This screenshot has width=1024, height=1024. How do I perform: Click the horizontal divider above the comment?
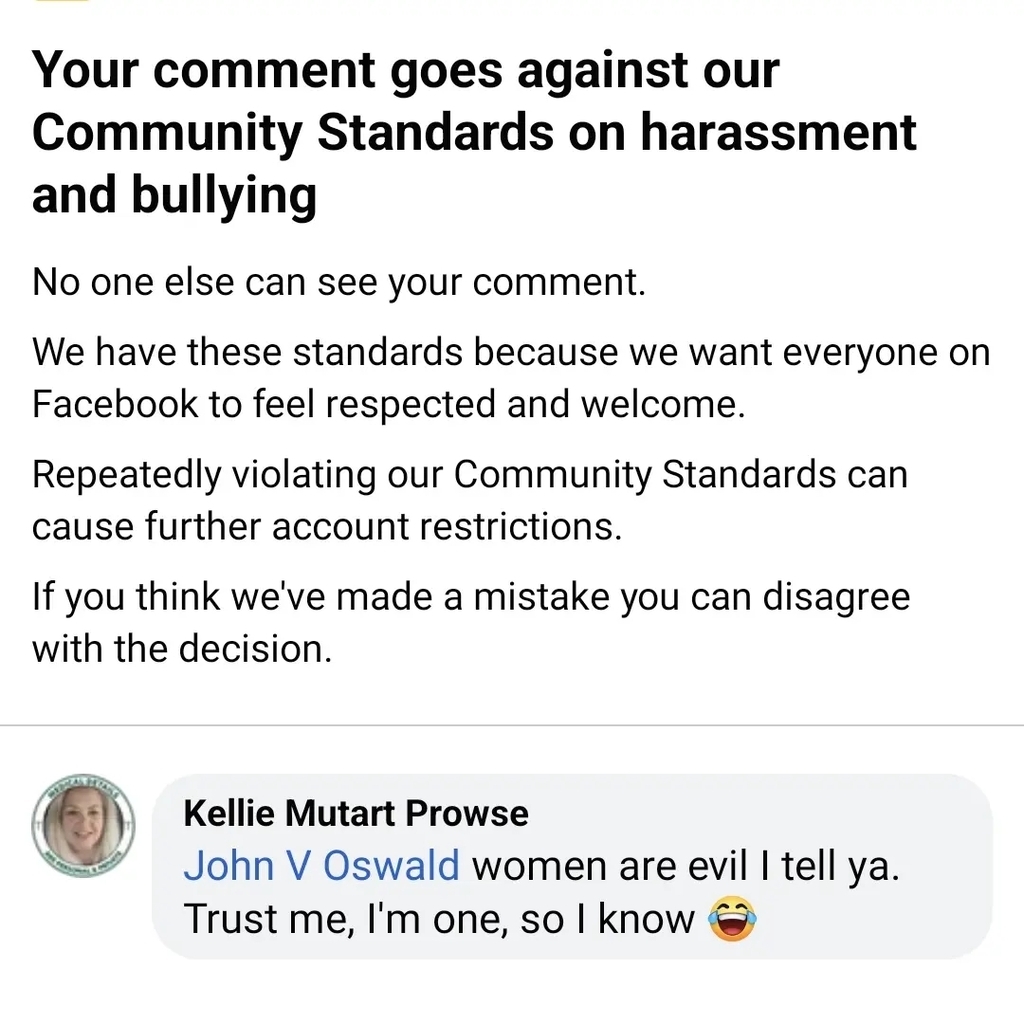click(x=512, y=724)
